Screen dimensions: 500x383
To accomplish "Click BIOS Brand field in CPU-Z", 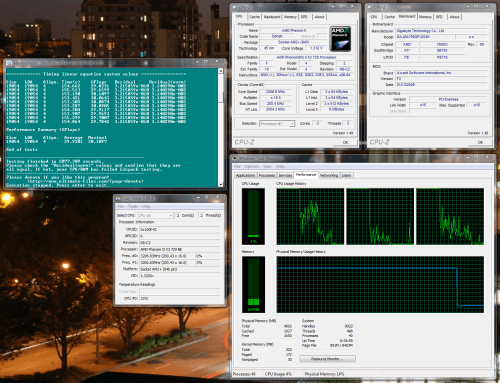I will [442, 73].
